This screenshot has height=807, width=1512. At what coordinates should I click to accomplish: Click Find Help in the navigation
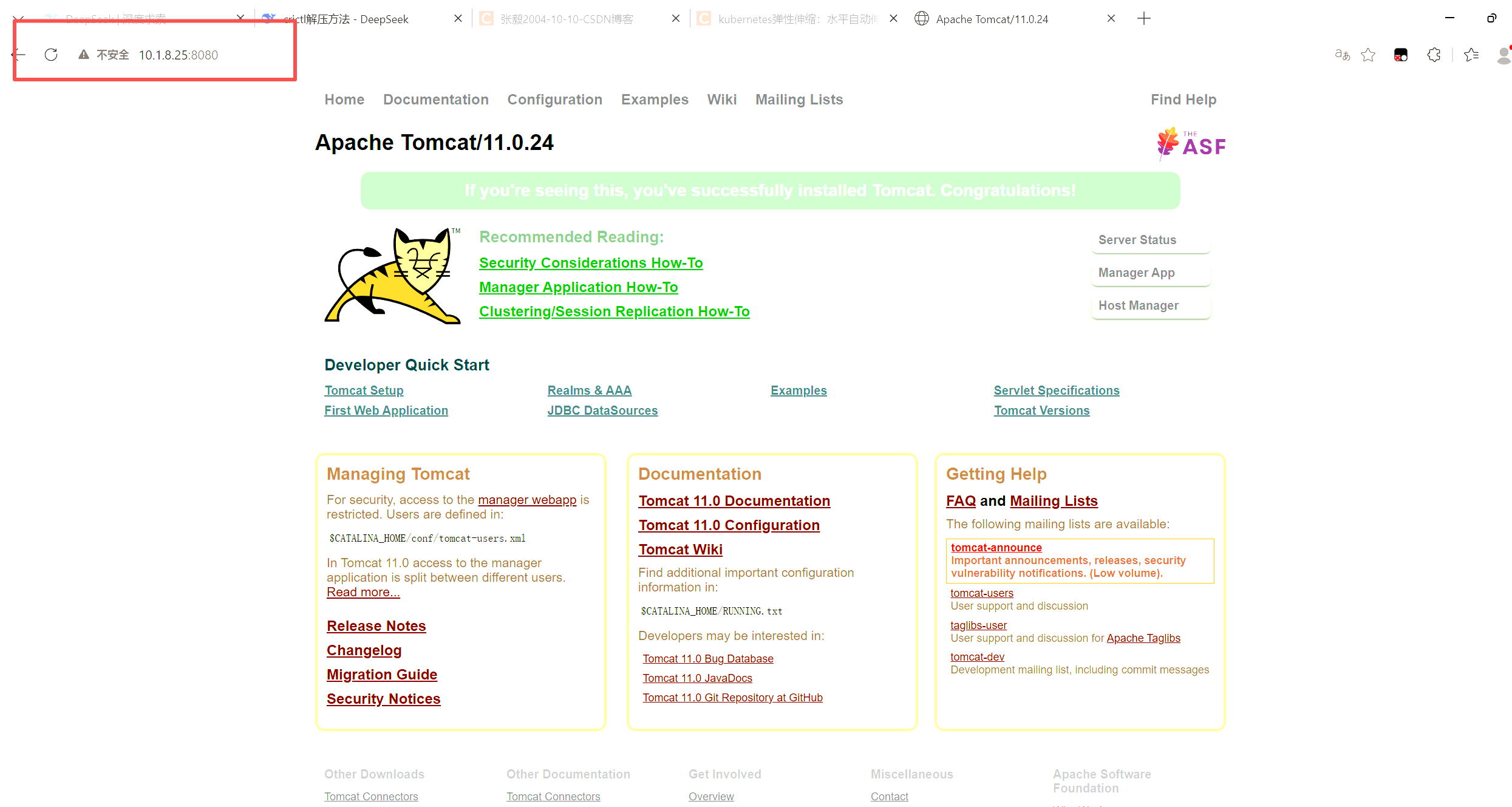[x=1183, y=100]
